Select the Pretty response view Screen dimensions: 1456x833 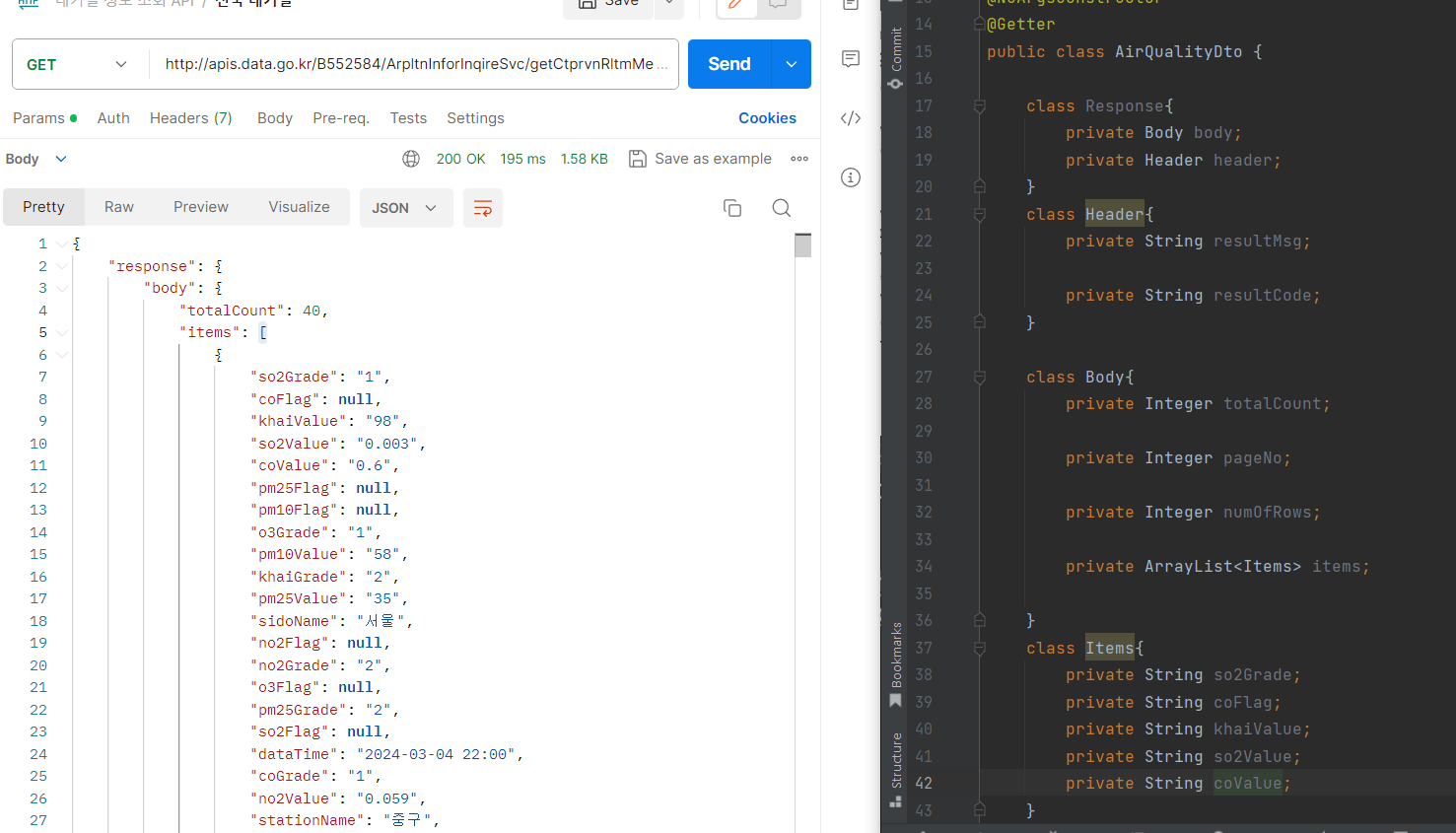(x=43, y=207)
